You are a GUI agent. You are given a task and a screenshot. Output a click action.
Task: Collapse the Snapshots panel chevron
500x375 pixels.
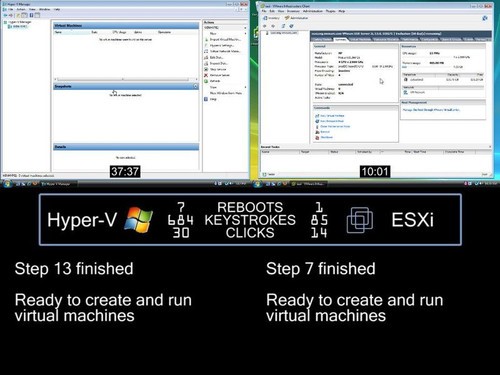coord(196,86)
